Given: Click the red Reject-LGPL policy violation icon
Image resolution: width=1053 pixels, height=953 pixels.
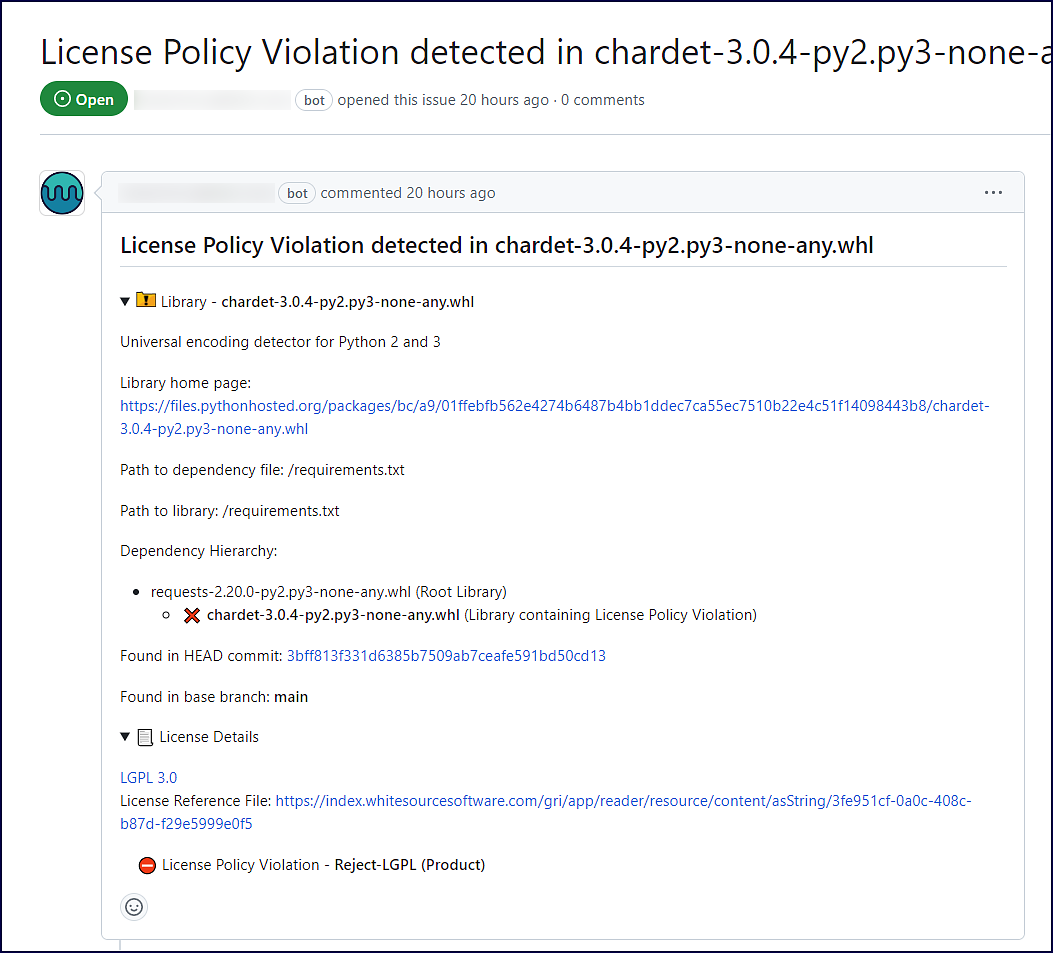Looking at the screenshot, I should click(x=148, y=865).
